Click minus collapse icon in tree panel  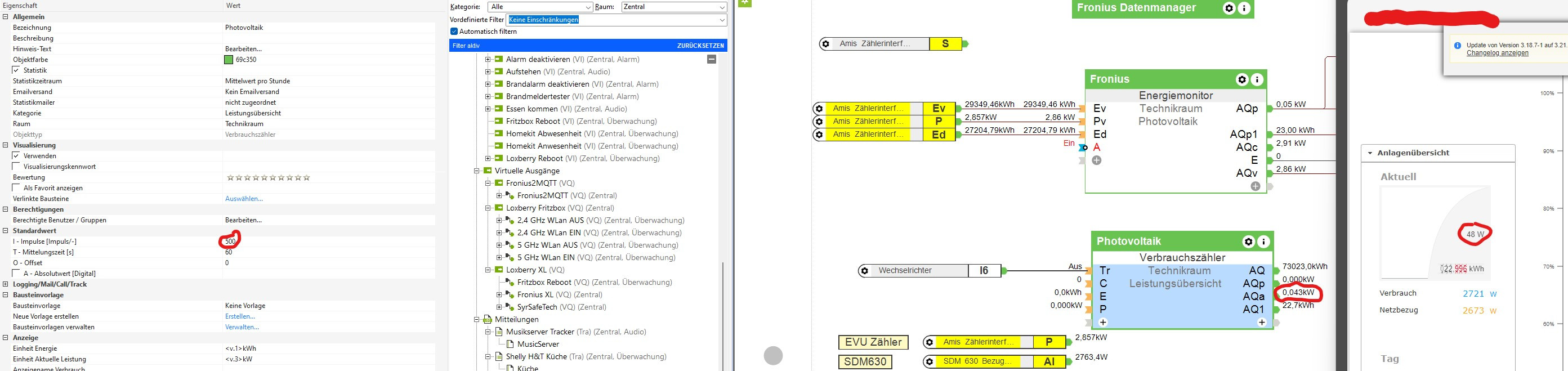(712, 60)
